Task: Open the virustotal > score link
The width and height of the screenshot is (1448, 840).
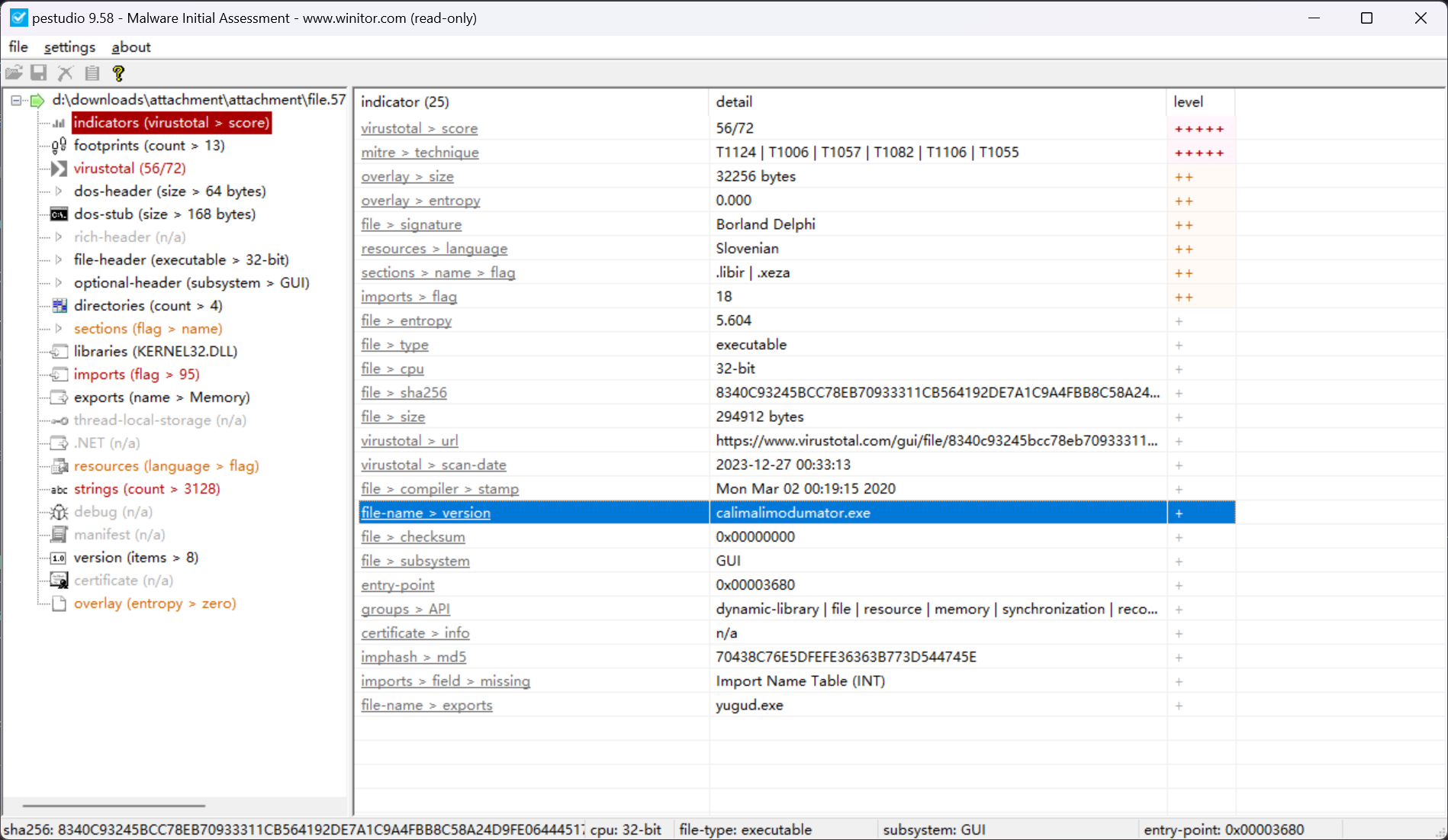Action: [x=420, y=128]
